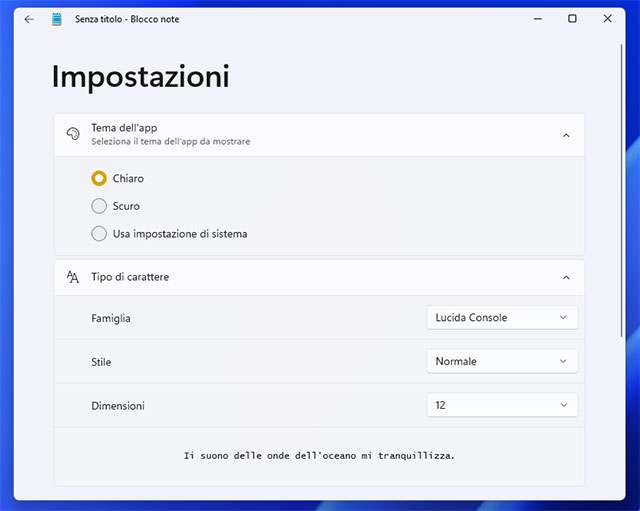Select the Chiaro theme option

(99, 179)
